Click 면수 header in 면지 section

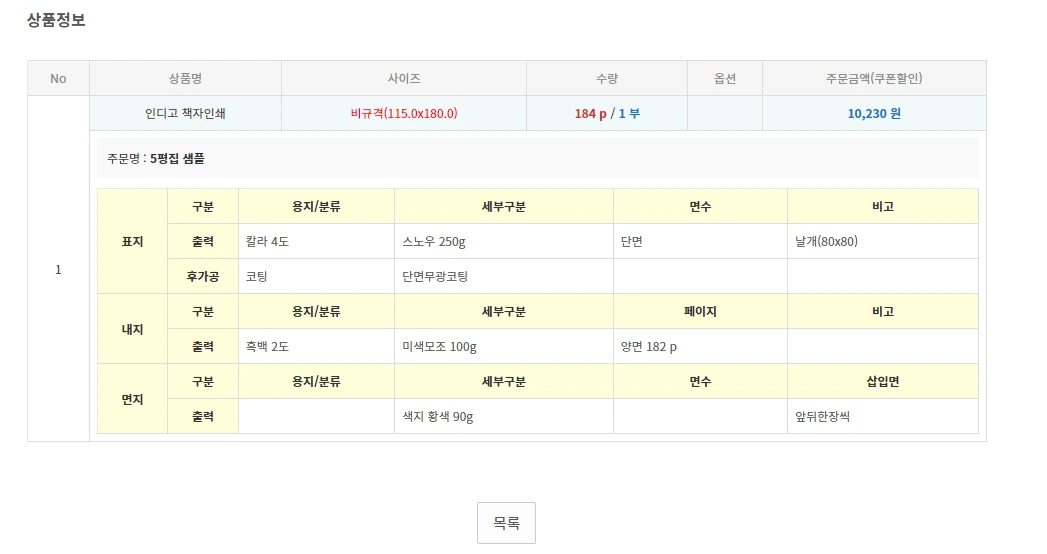tap(700, 382)
